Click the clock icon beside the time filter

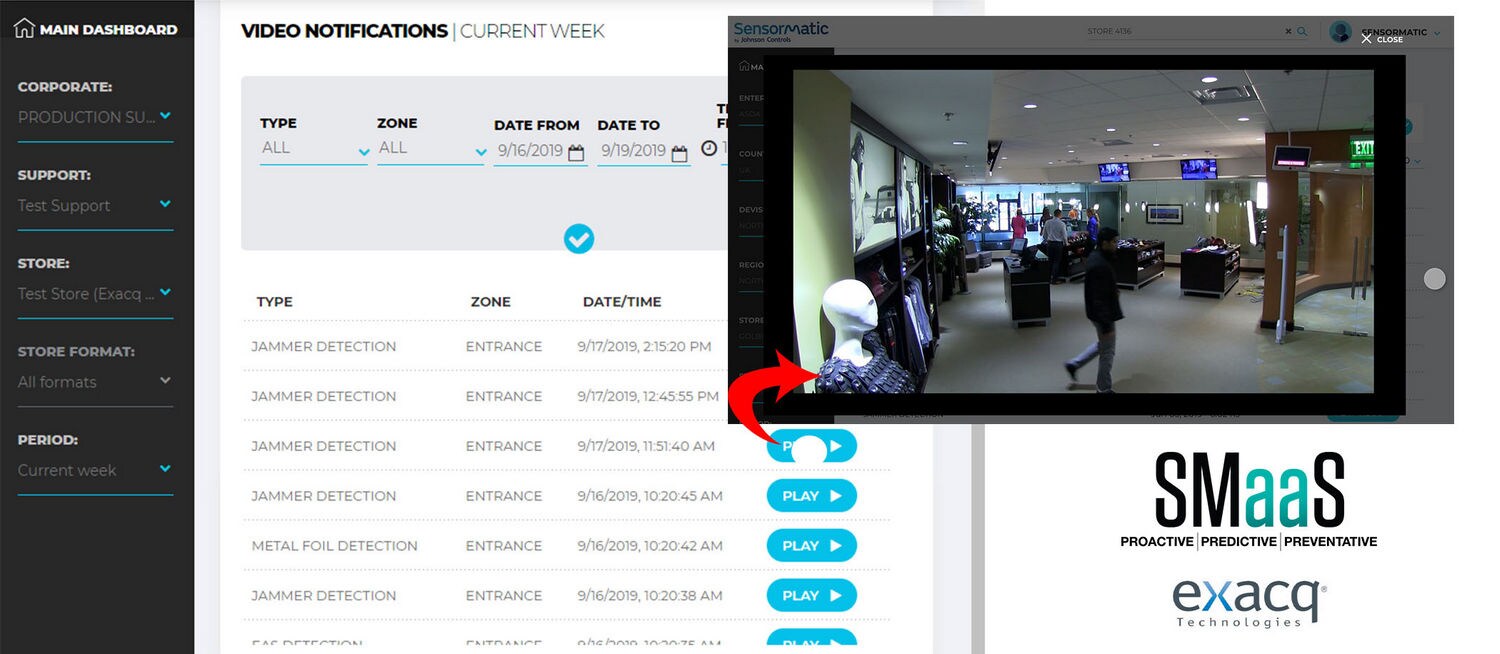pos(709,148)
